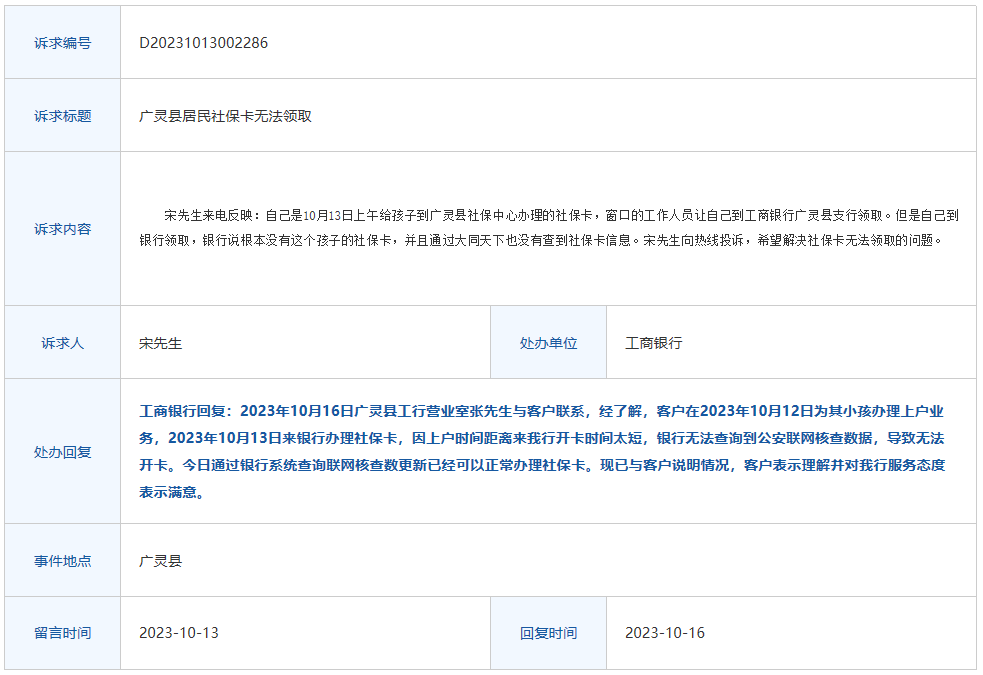Select the 诉求内容 label cell
The height and width of the screenshot is (675, 983).
(63, 229)
